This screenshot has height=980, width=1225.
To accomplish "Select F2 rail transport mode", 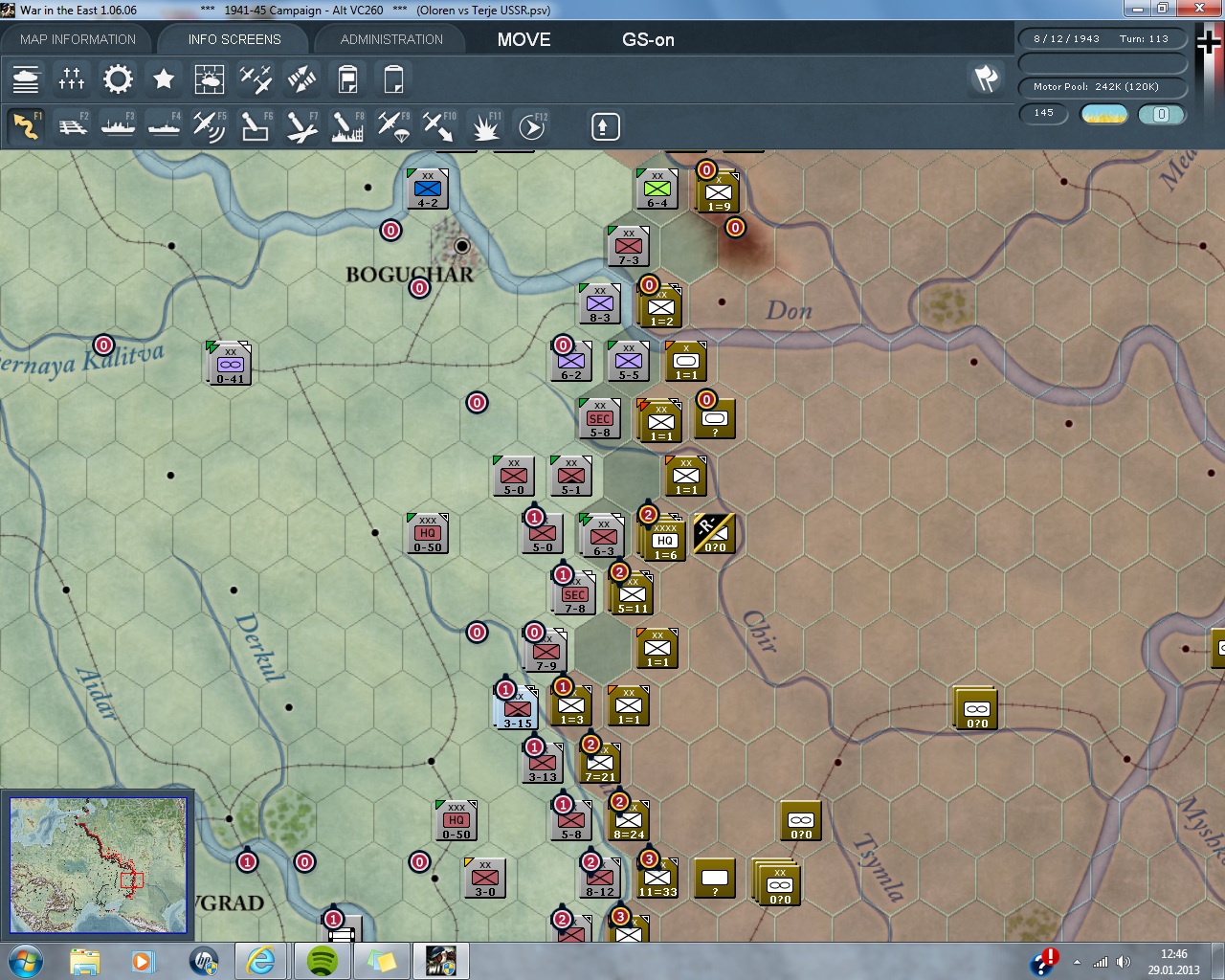I will (72, 126).
